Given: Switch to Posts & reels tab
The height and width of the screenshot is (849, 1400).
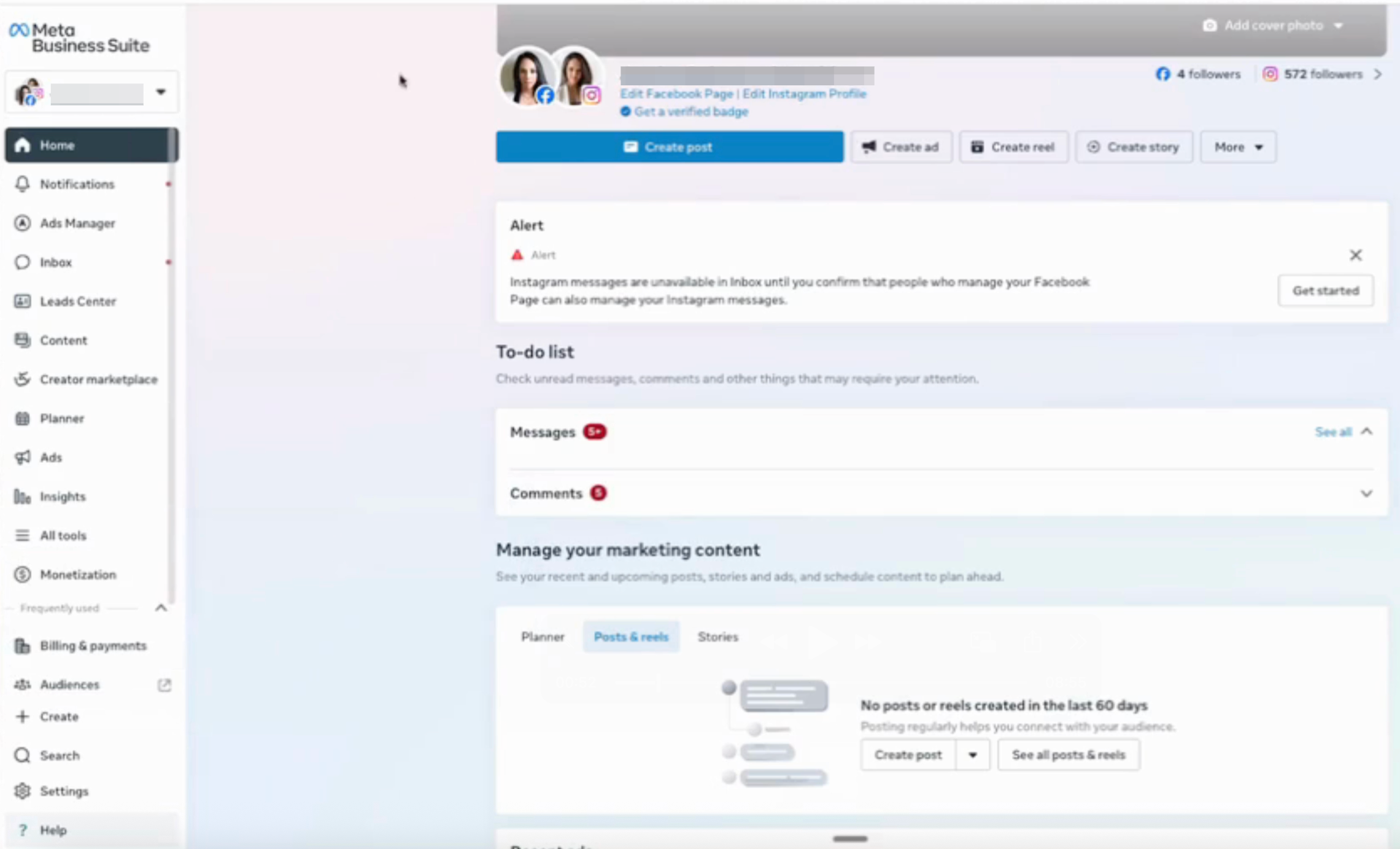Looking at the screenshot, I should coord(631,637).
